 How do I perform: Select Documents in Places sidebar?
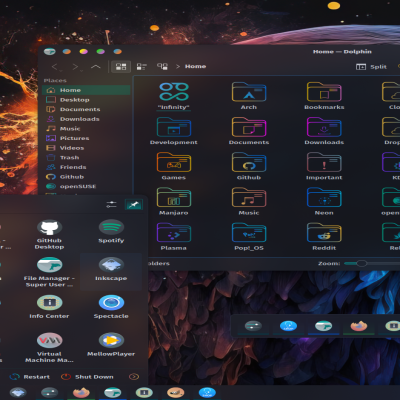86,109
